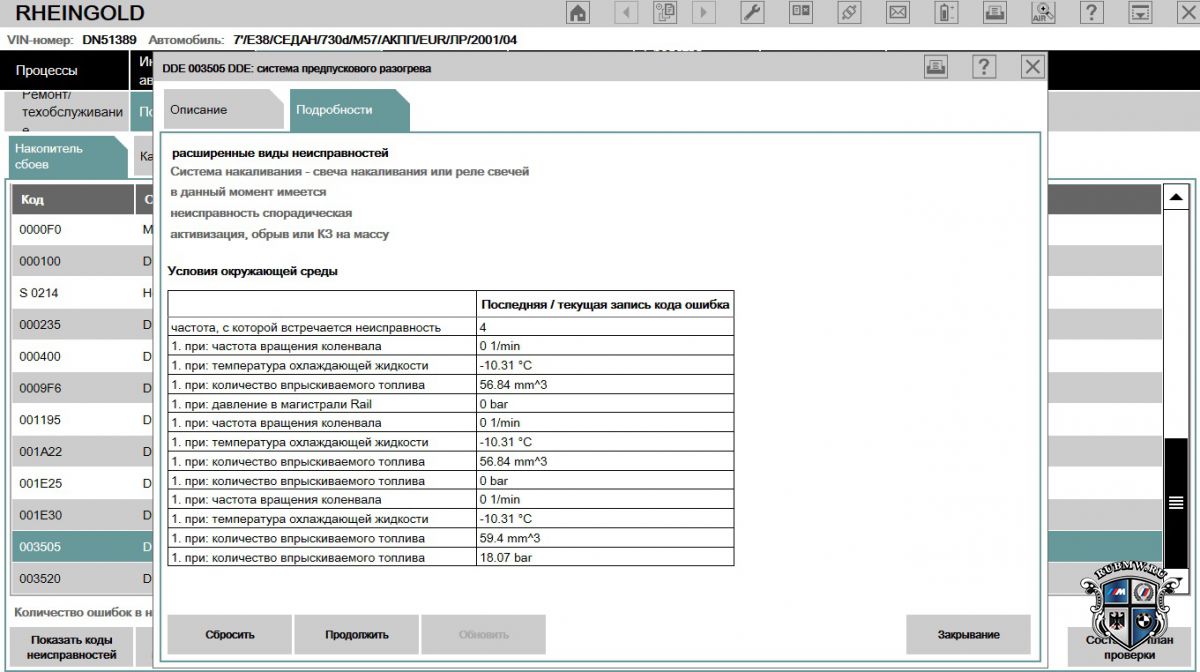
Task: Click the forward arrow in top toolbar
Action: 704,13
